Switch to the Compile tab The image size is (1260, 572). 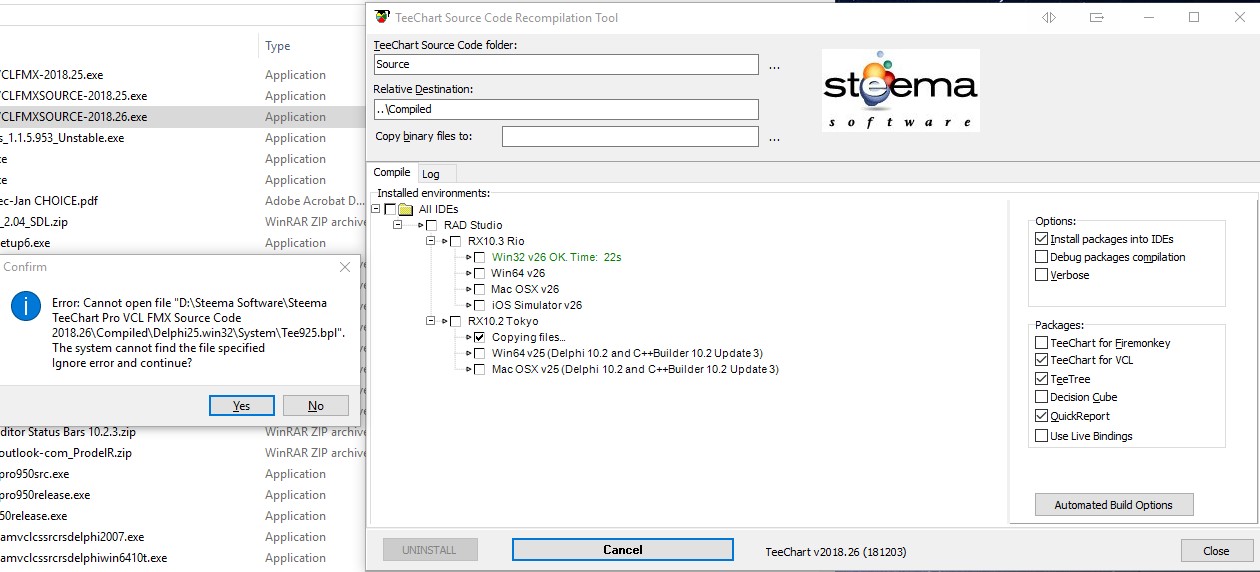click(392, 172)
